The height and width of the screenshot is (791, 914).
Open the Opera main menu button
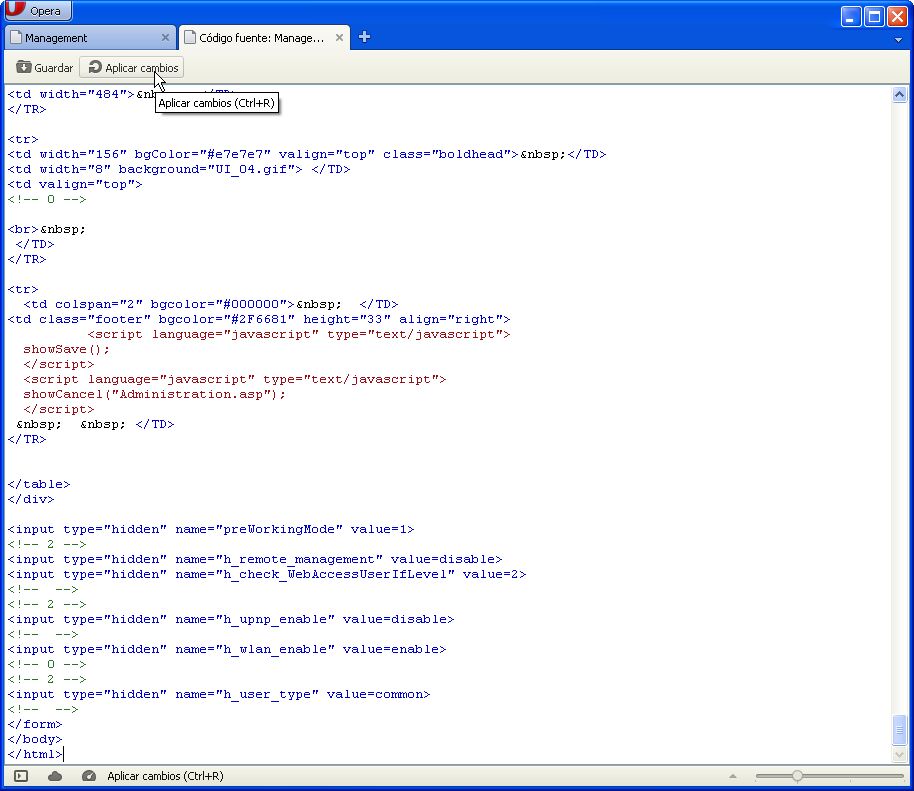pyautogui.click(x=37, y=10)
